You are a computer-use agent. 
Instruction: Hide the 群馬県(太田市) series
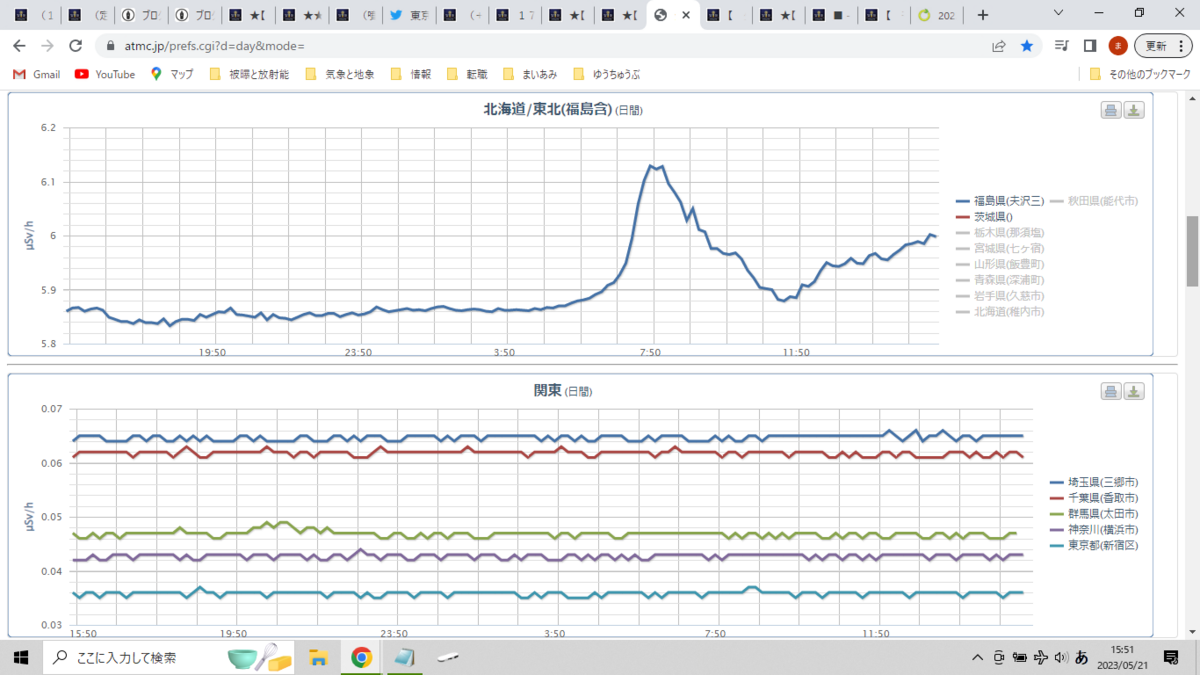pyautogui.click(x=1094, y=513)
